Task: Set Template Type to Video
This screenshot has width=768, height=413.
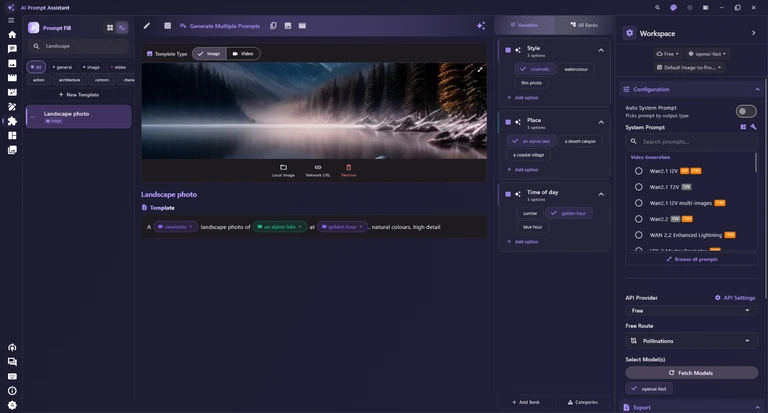Action: tap(243, 54)
